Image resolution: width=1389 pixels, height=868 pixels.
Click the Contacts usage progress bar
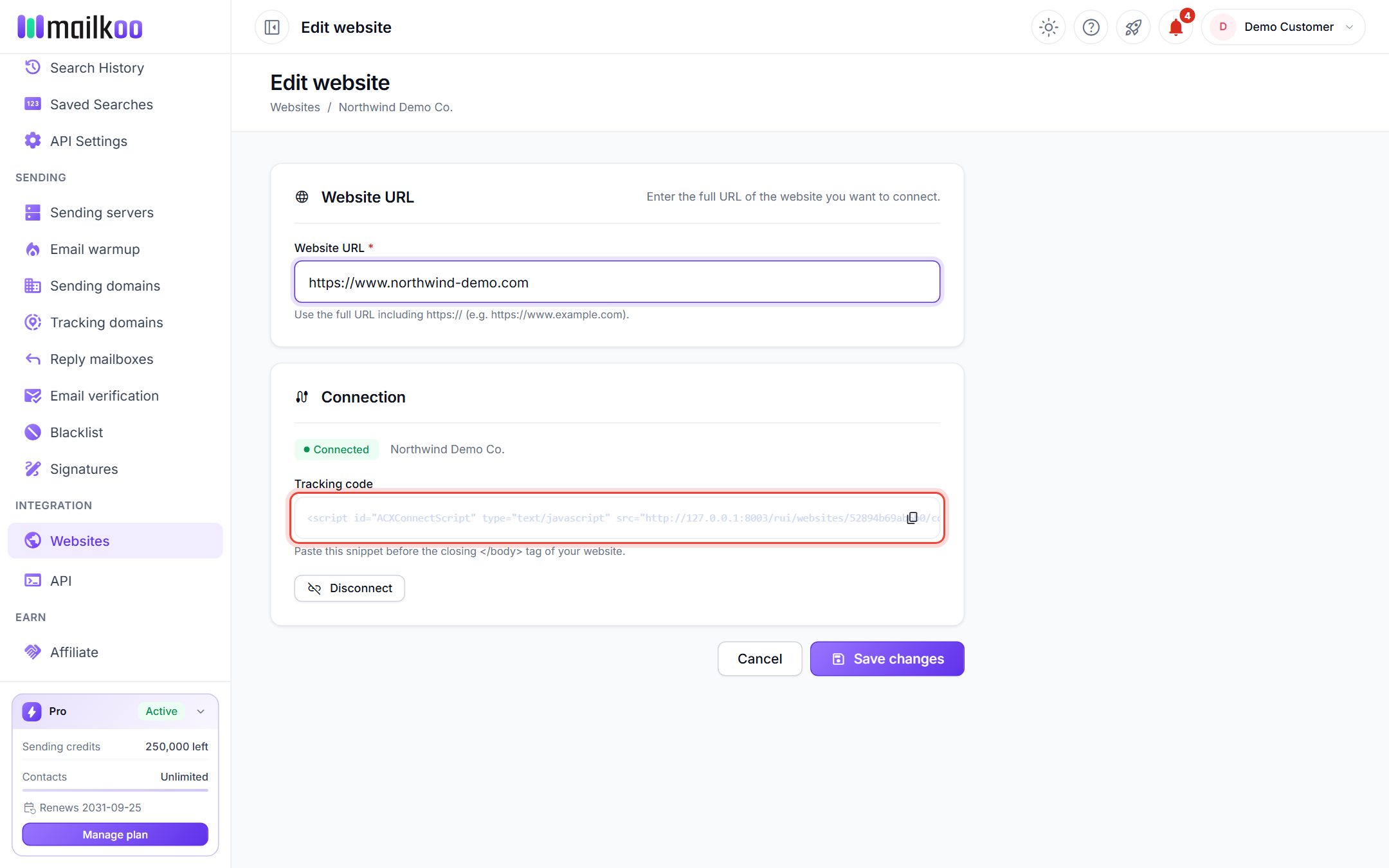(x=115, y=790)
